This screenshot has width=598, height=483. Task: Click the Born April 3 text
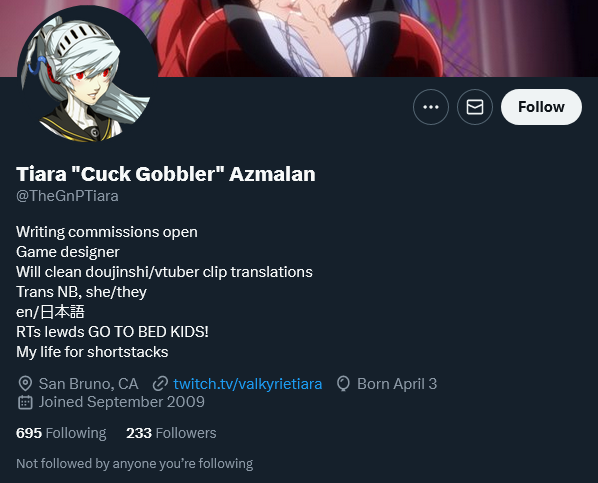coord(397,384)
